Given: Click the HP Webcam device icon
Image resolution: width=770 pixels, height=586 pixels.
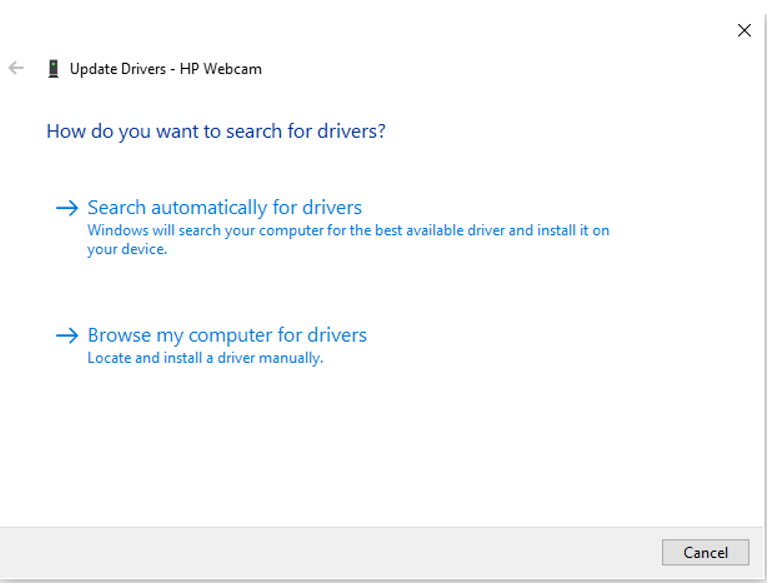Looking at the screenshot, I should tap(53, 69).
